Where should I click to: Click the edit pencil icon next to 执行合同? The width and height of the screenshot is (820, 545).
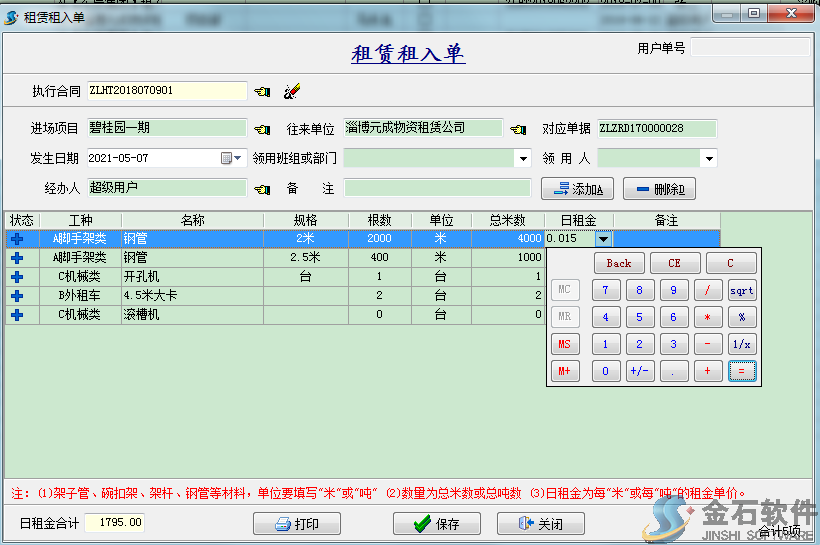pyautogui.click(x=291, y=91)
